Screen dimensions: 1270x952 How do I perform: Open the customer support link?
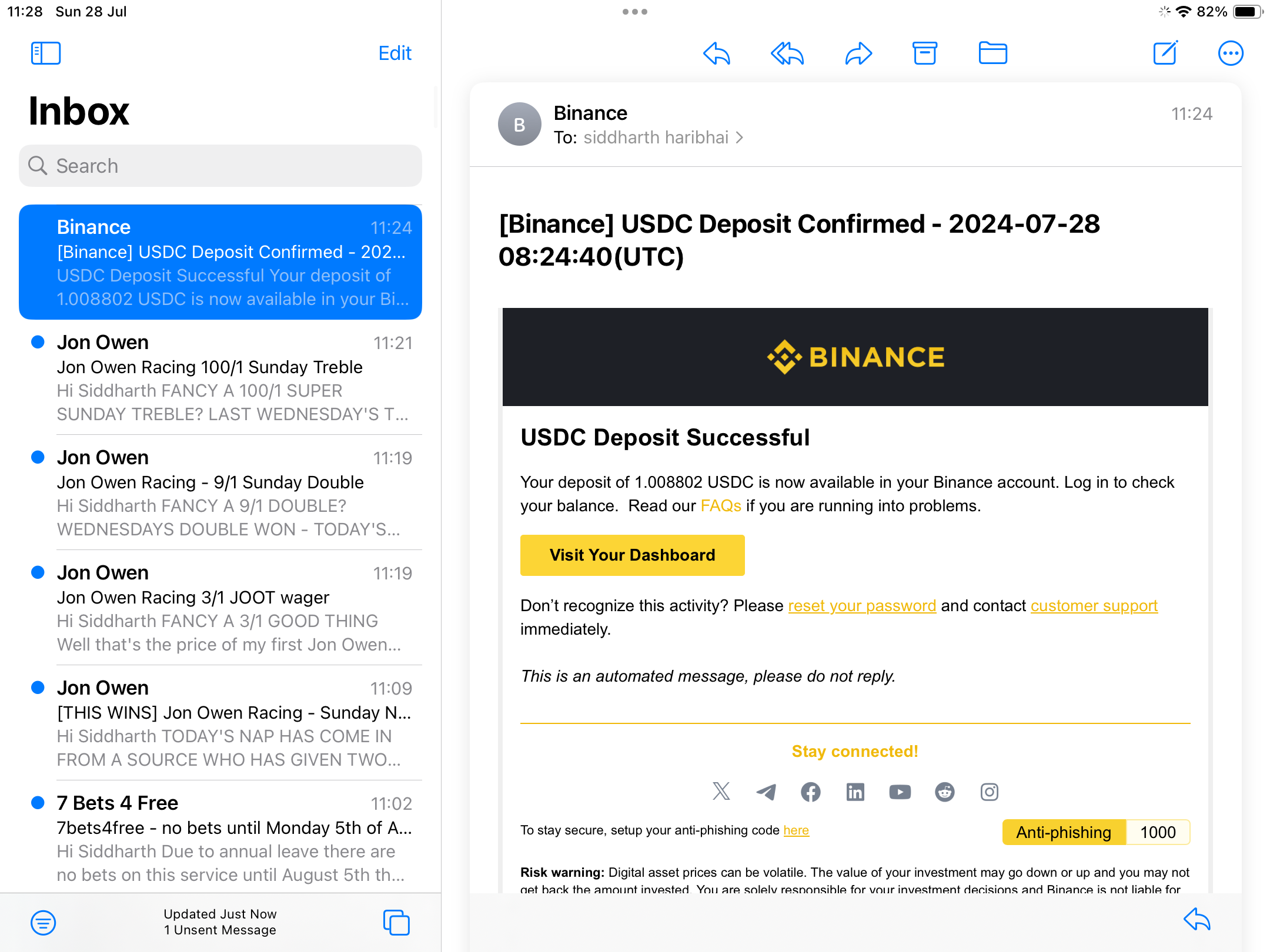[1094, 606]
